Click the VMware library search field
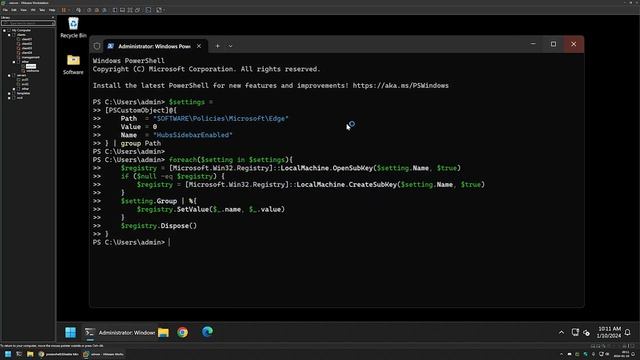 tap(27, 23)
